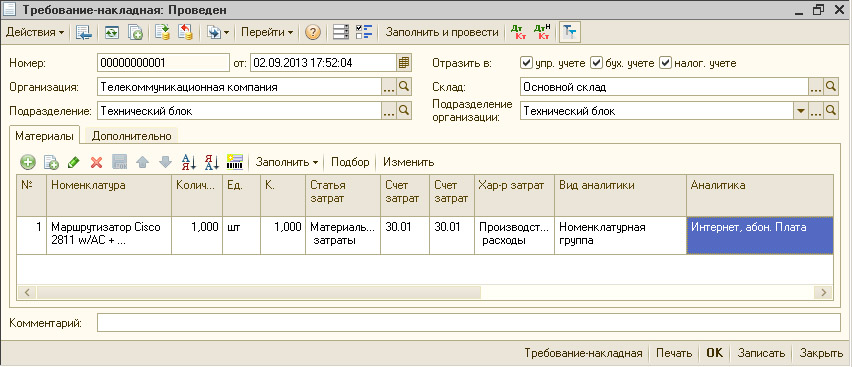
Task: Open Подразделение организации magnifier icon
Action: click(831, 111)
